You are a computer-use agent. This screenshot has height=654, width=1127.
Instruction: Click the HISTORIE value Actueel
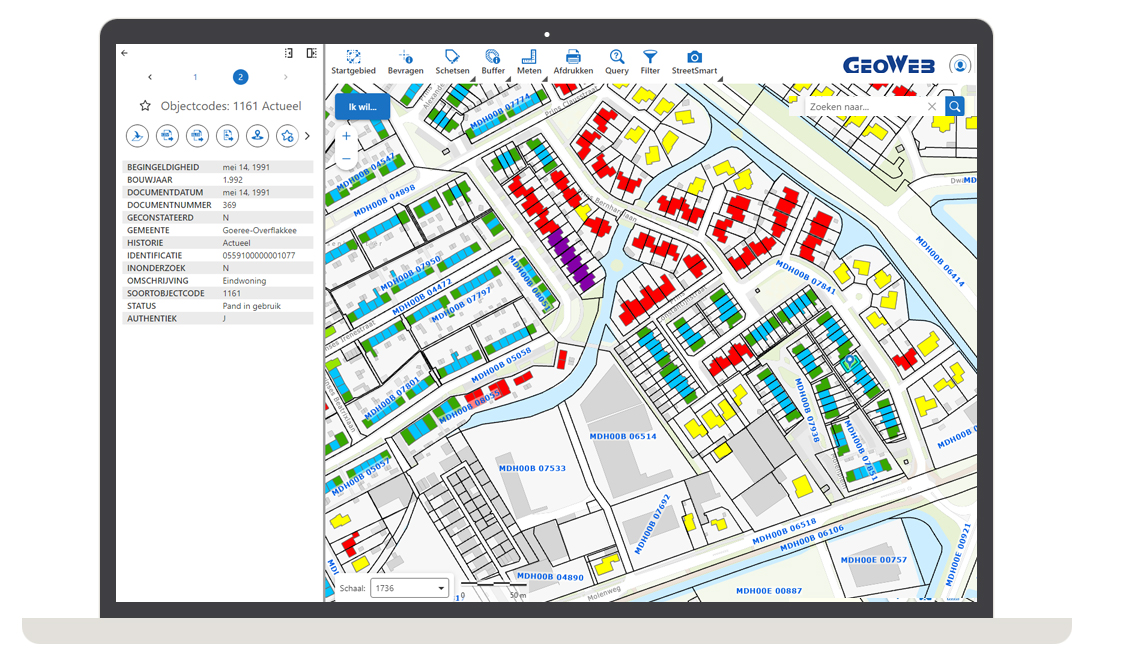click(x=236, y=243)
